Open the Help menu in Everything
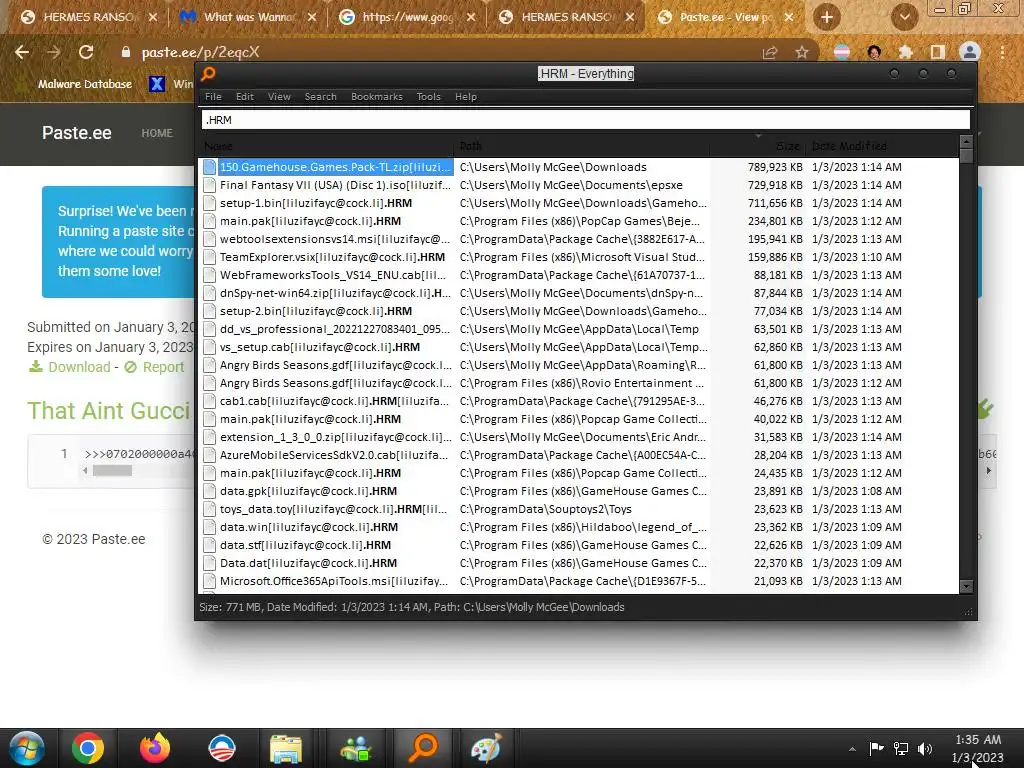The width and height of the screenshot is (1024, 768). (466, 97)
